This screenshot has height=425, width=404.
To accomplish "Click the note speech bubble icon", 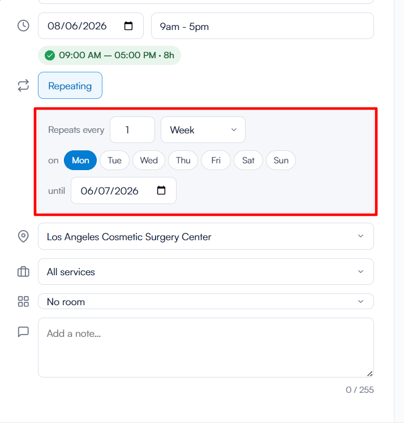I will [23, 332].
